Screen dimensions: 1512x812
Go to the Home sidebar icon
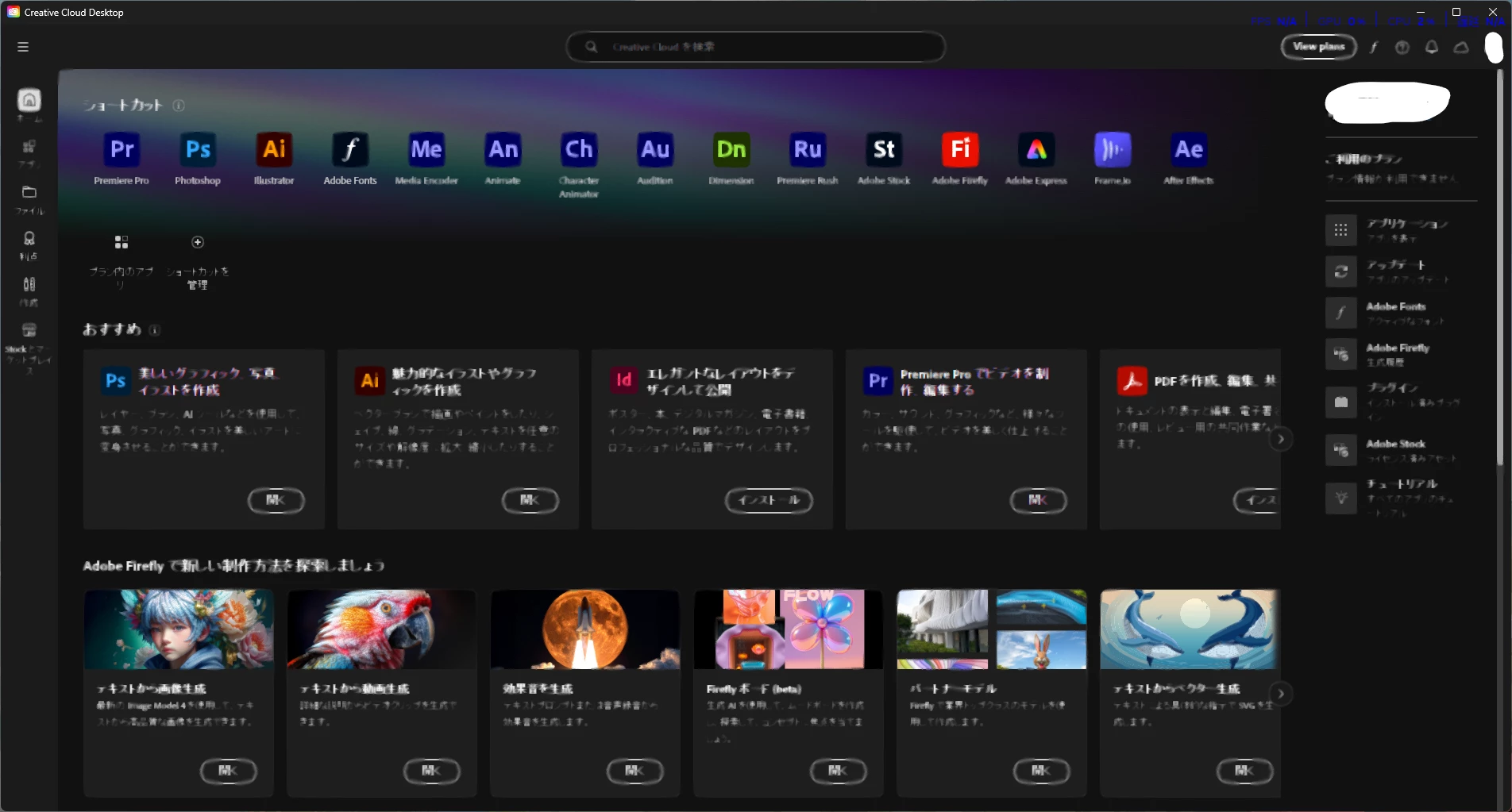coord(29,100)
